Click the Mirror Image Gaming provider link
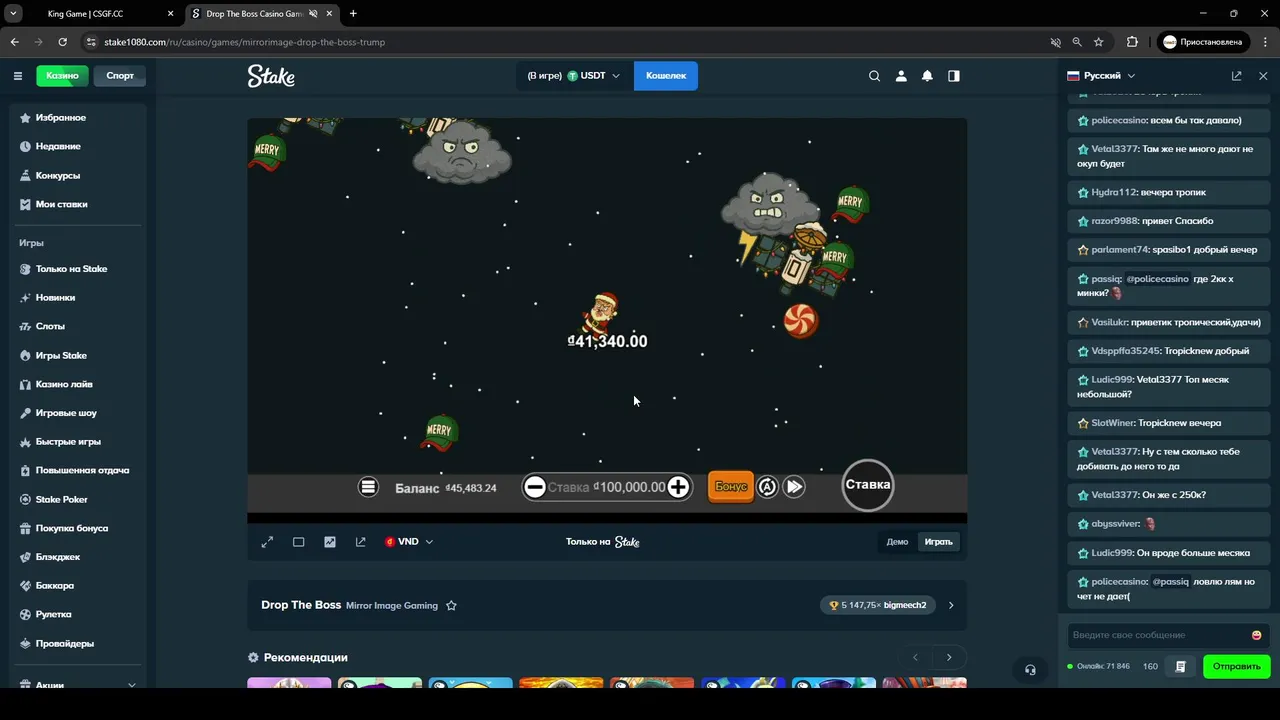 pos(392,606)
